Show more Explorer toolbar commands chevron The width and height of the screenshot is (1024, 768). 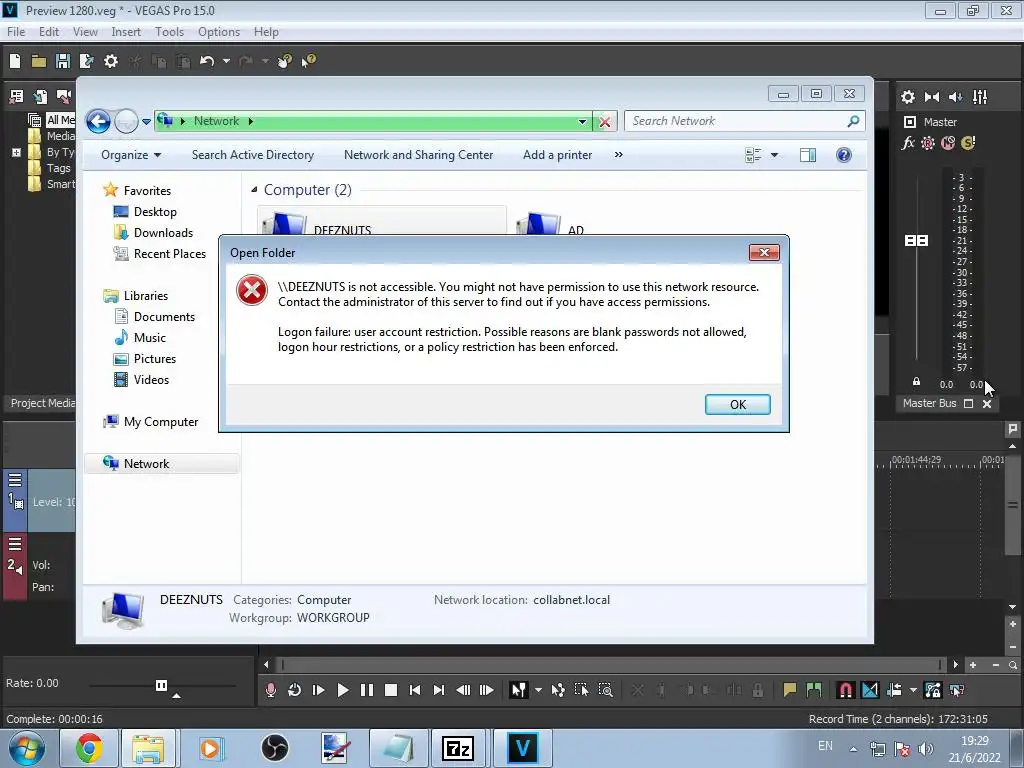(618, 155)
